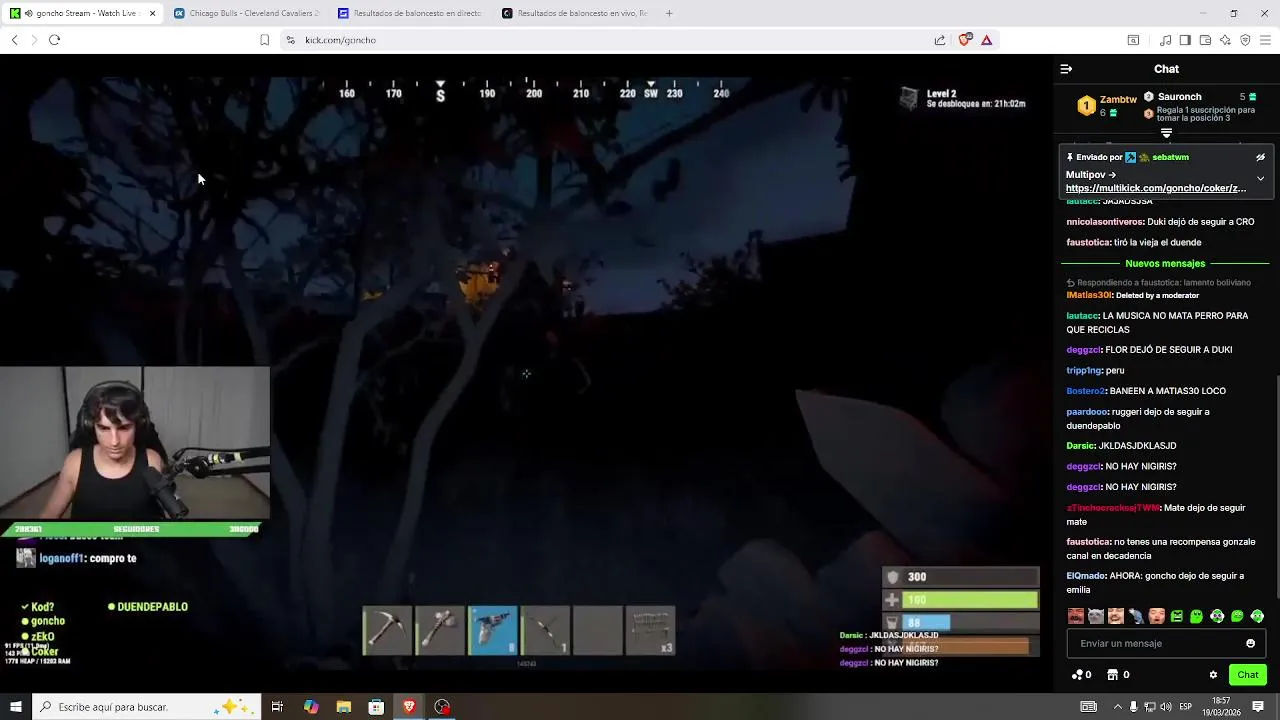Toggle the browser sidebar panel icon

[x=1185, y=40]
